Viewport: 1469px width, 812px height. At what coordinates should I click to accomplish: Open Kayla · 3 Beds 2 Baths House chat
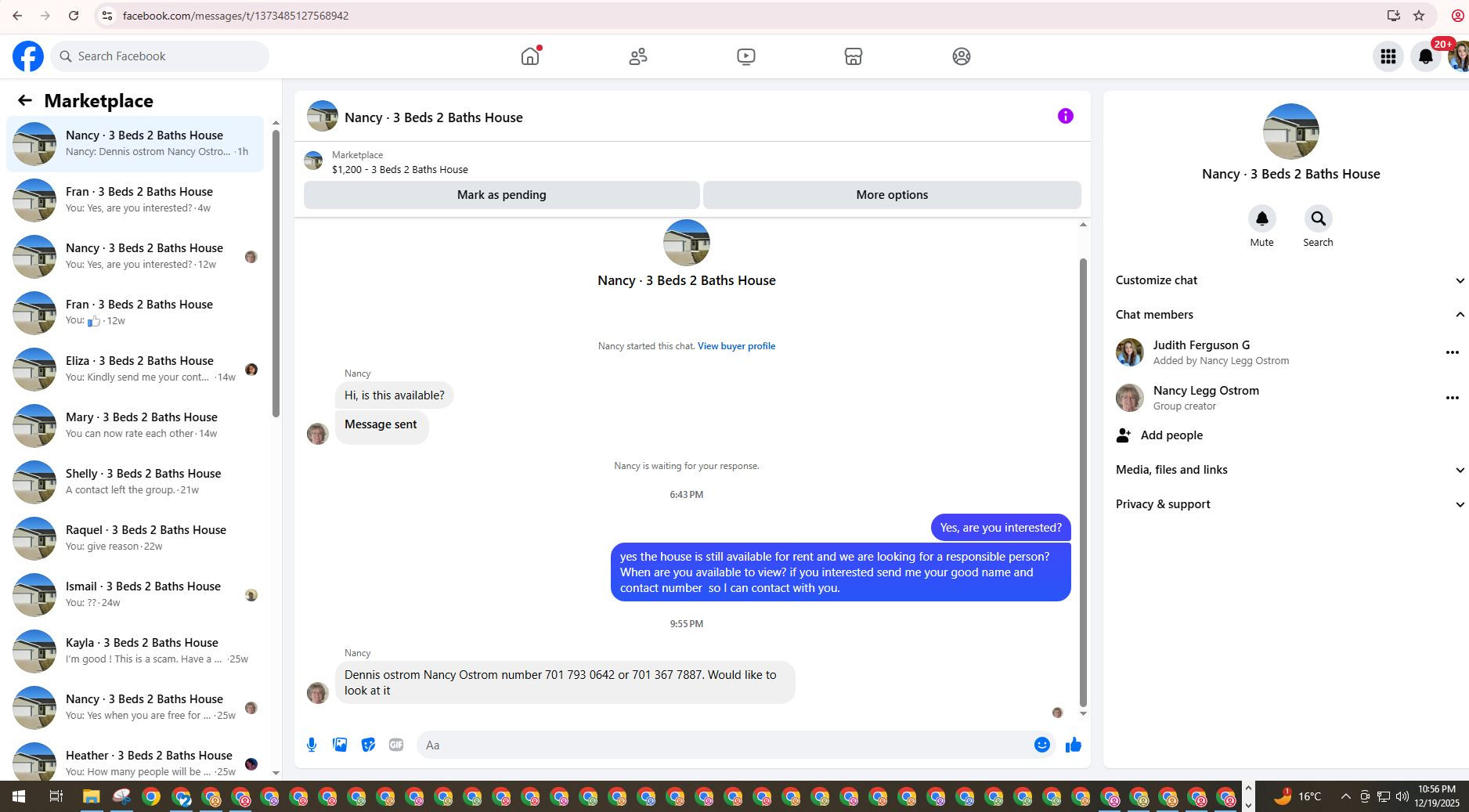click(135, 651)
